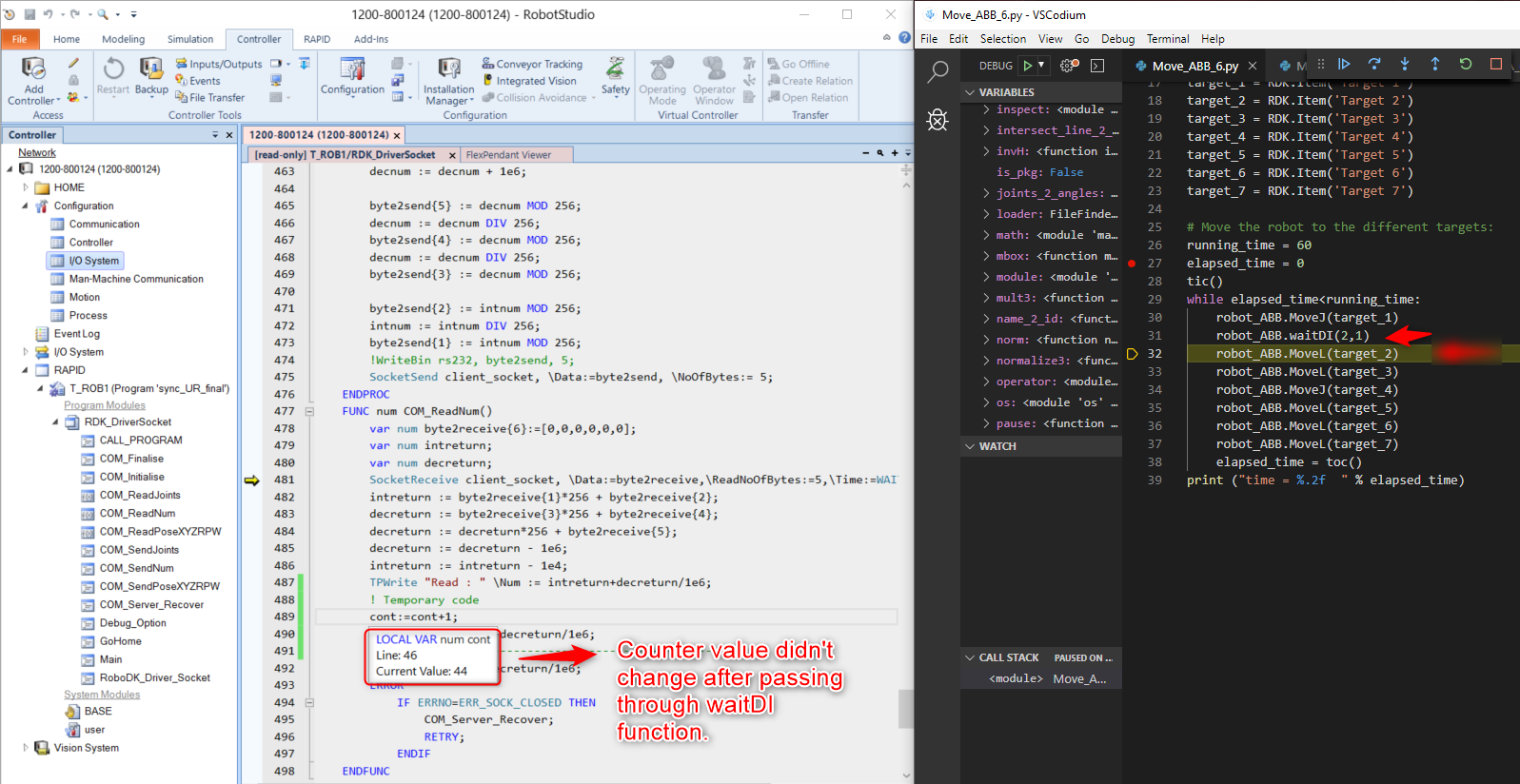Toggle the breakpoint on line 27
Image resolution: width=1520 pixels, height=784 pixels.
[1132, 264]
